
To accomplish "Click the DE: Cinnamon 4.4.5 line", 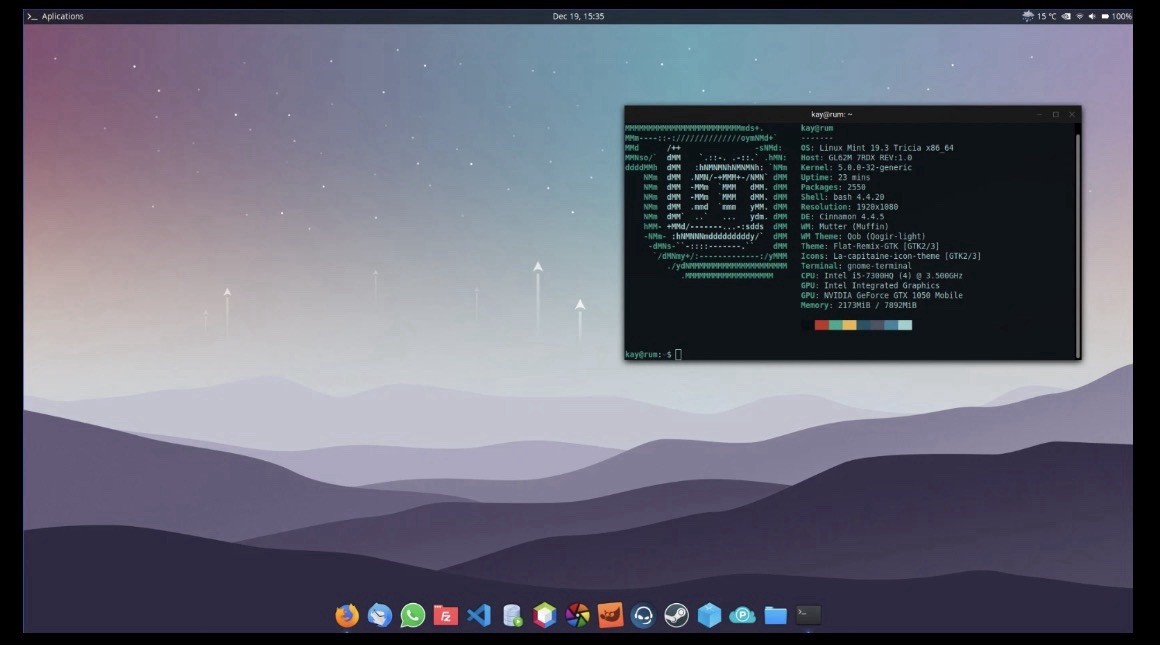I will point(842,217).
